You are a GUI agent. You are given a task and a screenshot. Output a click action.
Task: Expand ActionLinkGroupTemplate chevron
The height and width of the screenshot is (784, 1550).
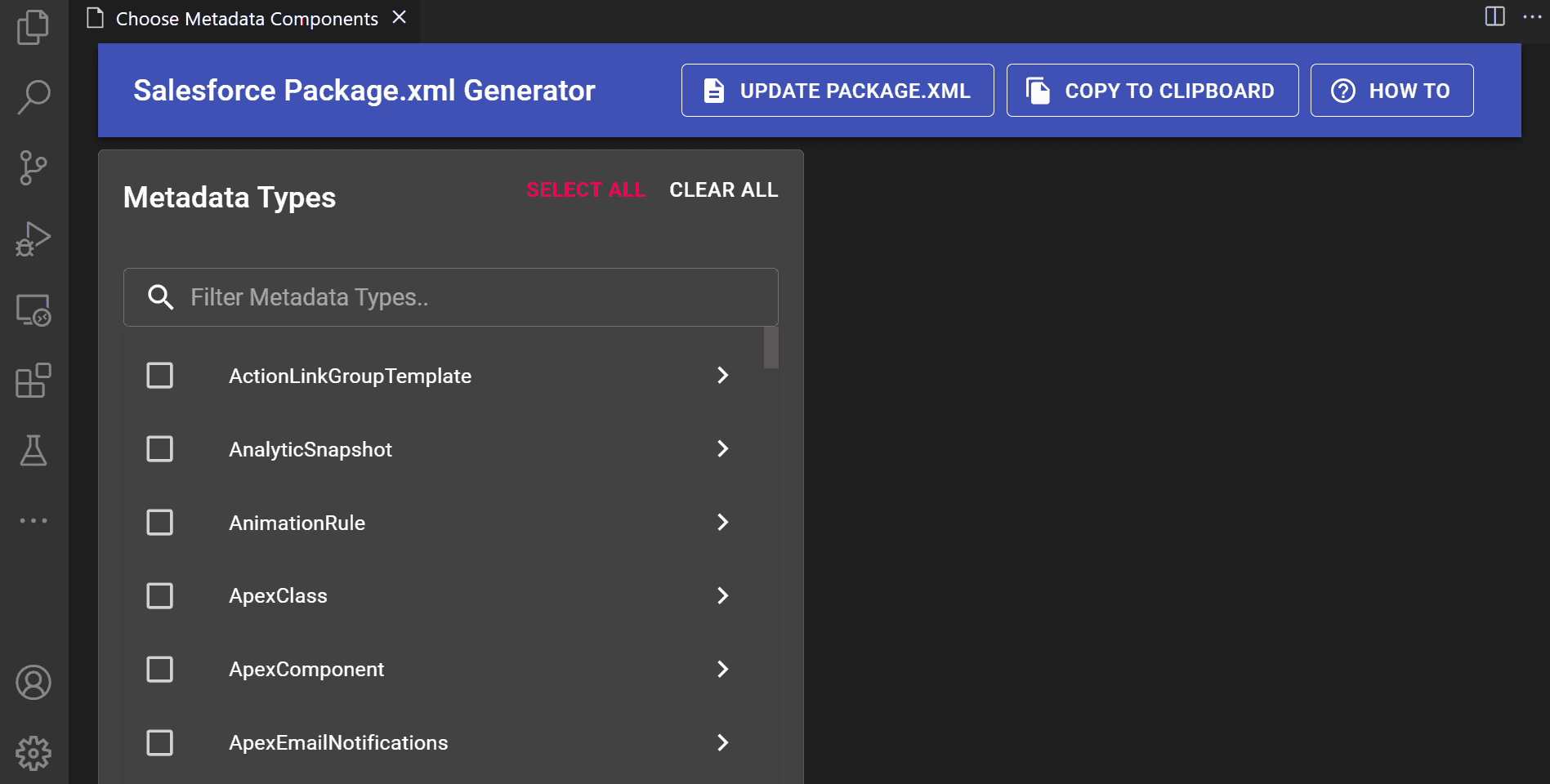[722, 376]
